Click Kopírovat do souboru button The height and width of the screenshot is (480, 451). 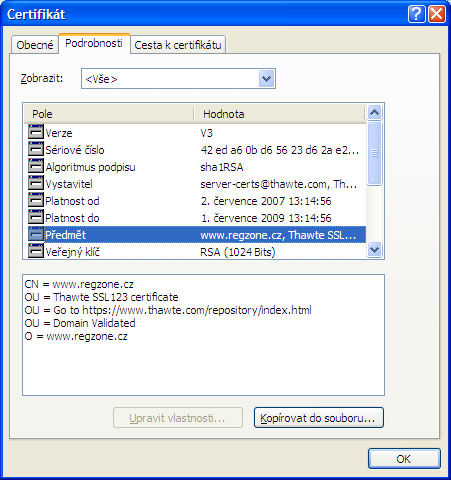[x=319, y=418]
